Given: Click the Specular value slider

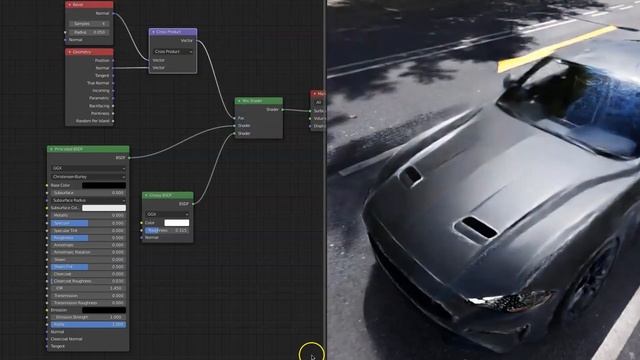Looking at the screenshot, I should [x=88, y=223].
